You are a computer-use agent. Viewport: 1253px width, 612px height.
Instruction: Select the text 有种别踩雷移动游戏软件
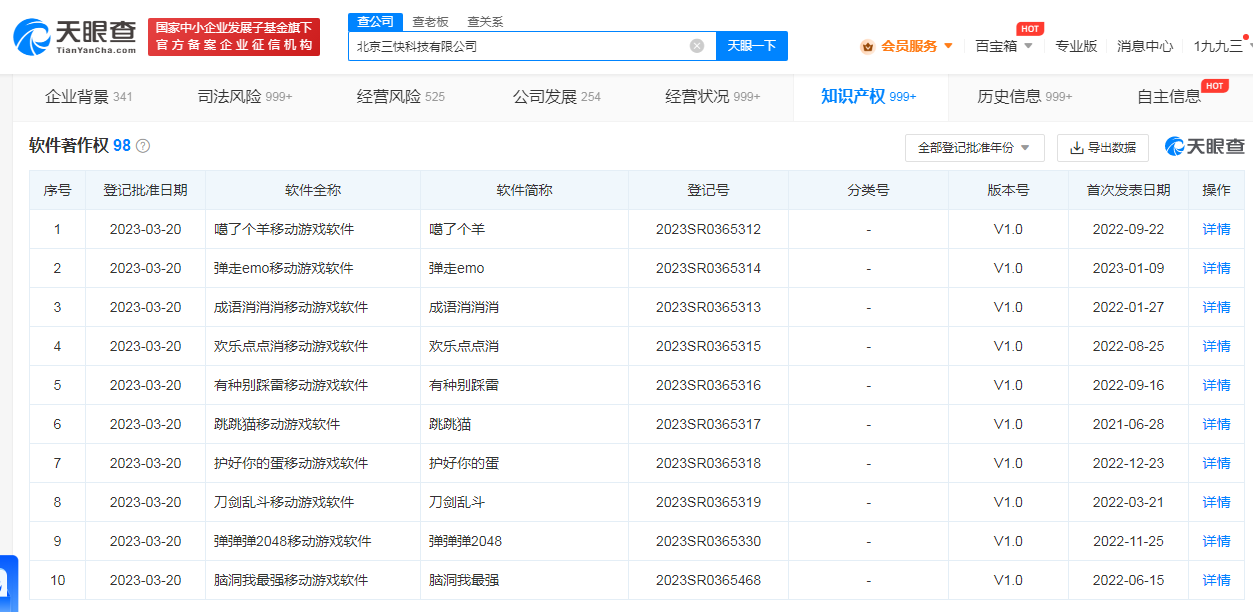(291, 385)
